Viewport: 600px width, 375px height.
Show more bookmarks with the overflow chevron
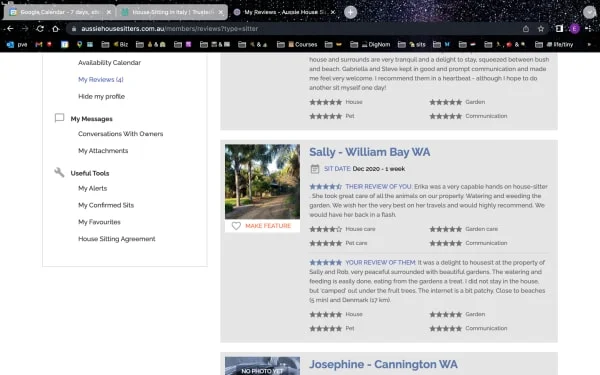tap(589, 44)
